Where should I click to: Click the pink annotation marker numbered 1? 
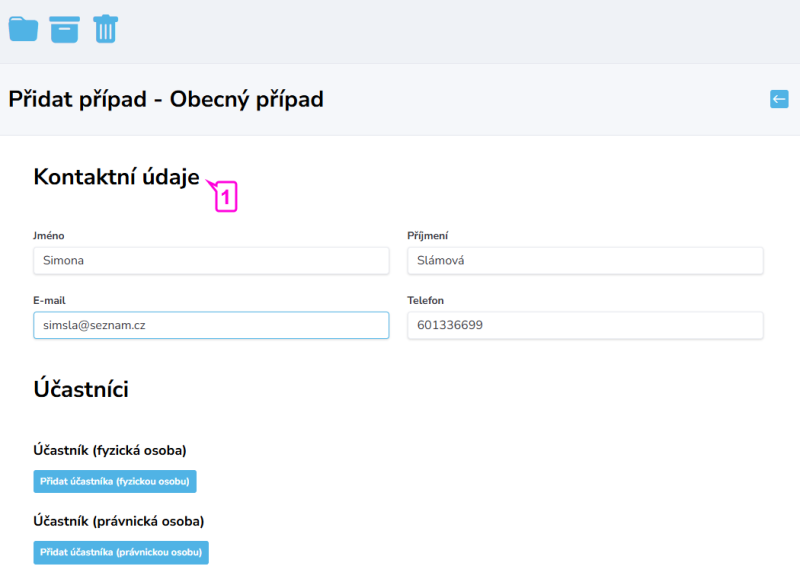click(x=226, y=197)
